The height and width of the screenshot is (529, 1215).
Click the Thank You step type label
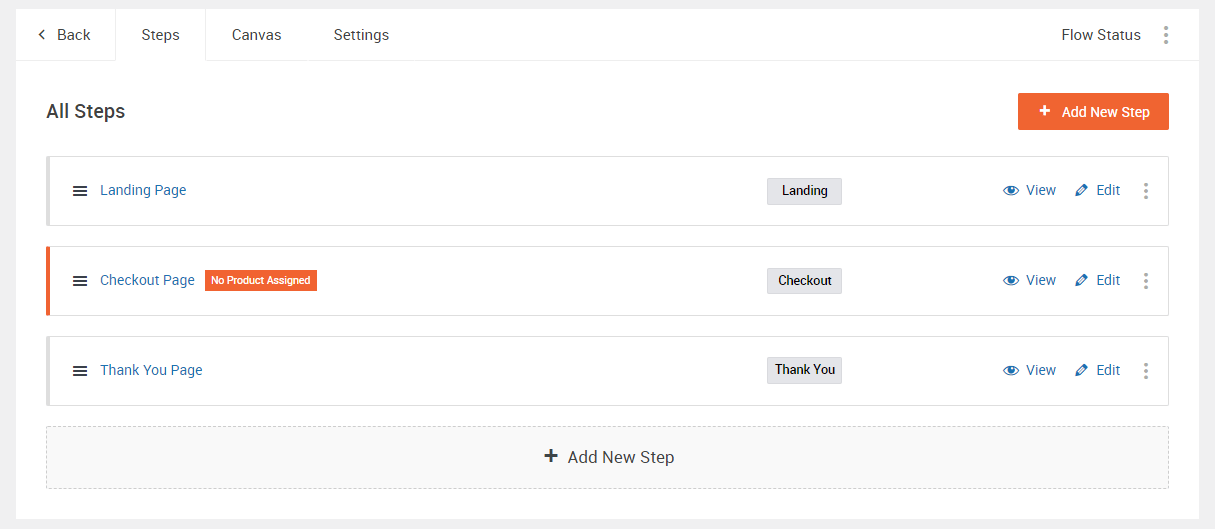tap(804, 370)
